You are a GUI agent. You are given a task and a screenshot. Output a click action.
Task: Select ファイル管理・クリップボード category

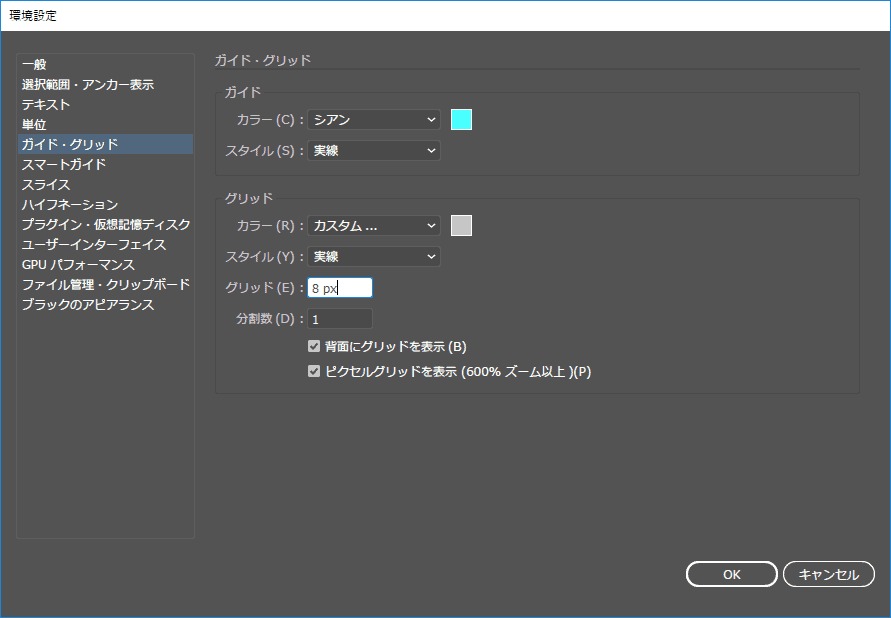click(105, 285)
